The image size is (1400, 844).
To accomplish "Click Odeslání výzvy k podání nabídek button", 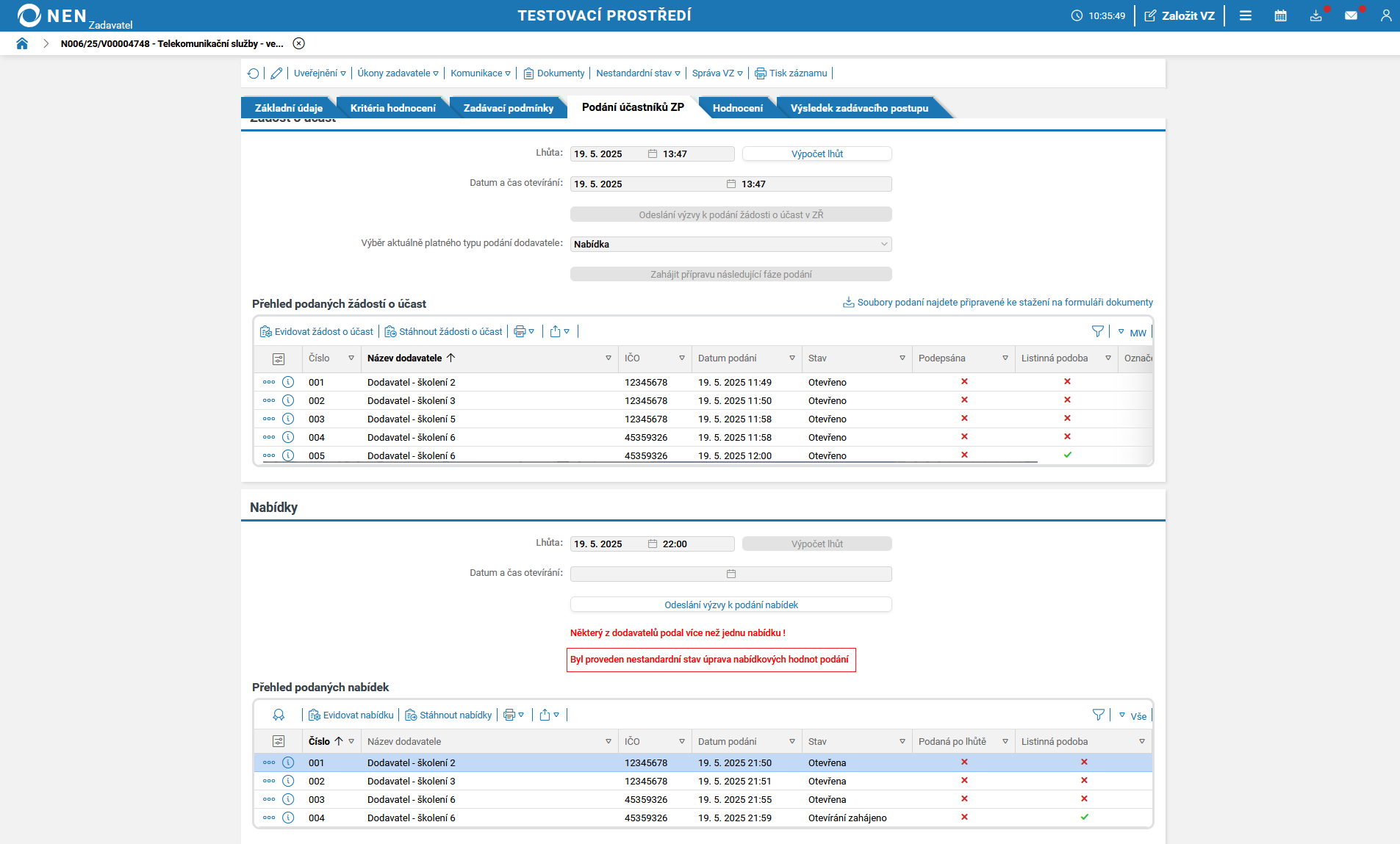I will tap(730, 605).
